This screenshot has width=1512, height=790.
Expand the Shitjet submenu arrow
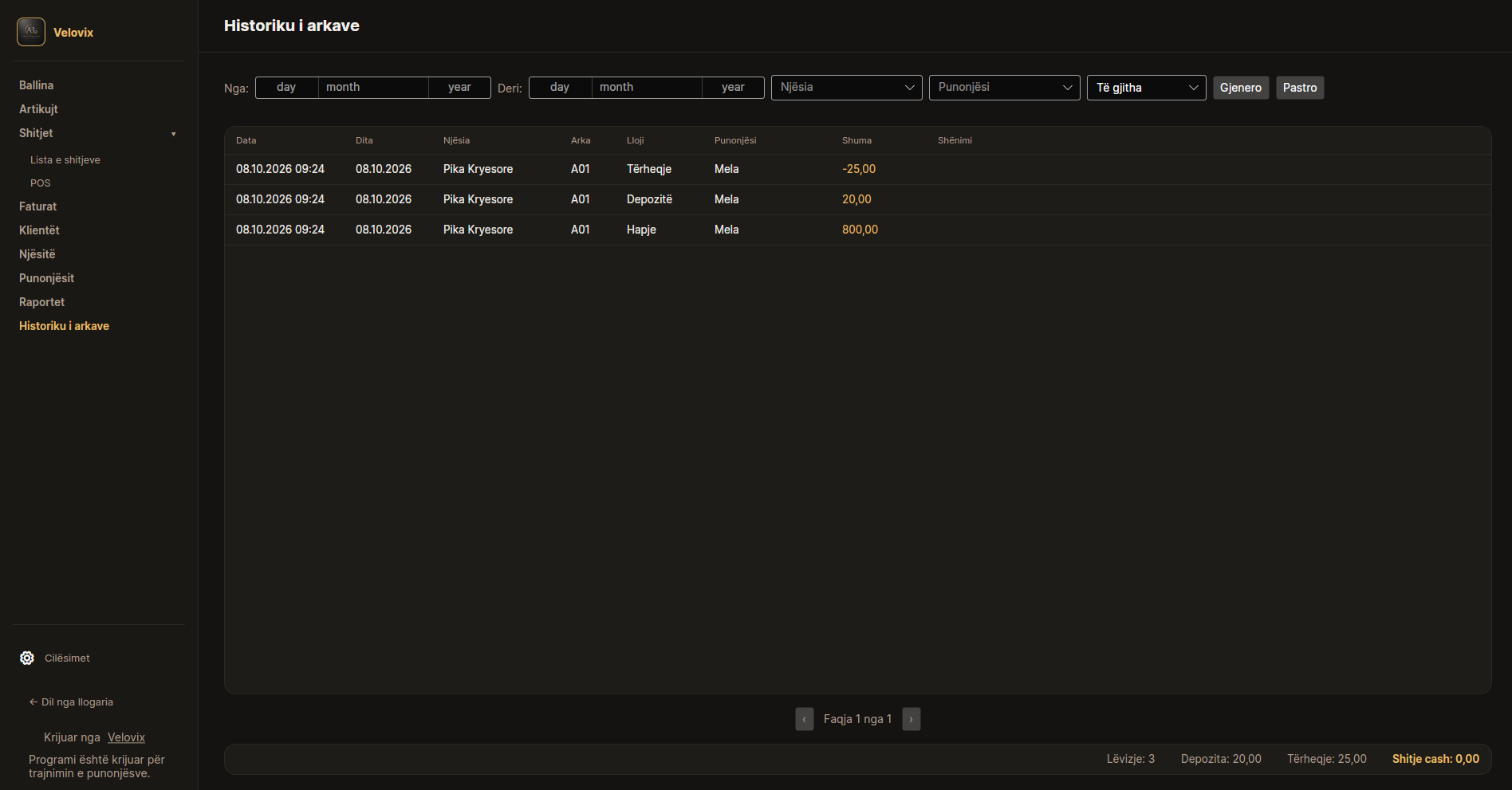point(173,134)
